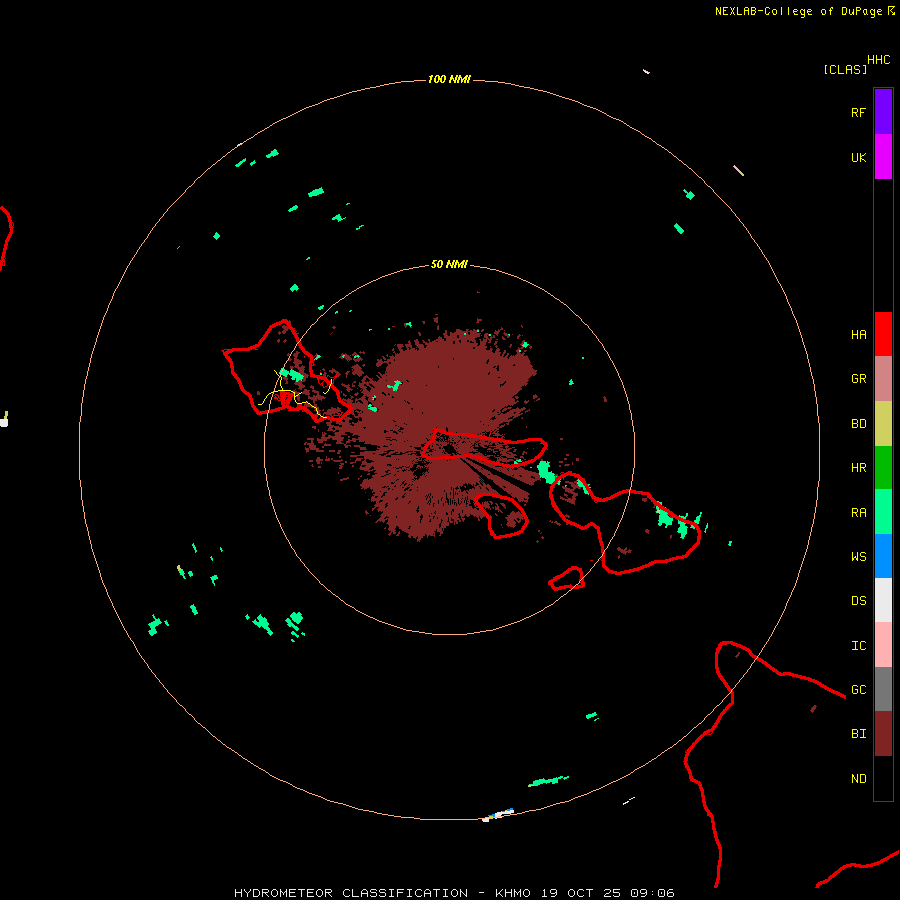The image size is (900, 900).
Task: Click the GC legend label
Action: (858, 690)
